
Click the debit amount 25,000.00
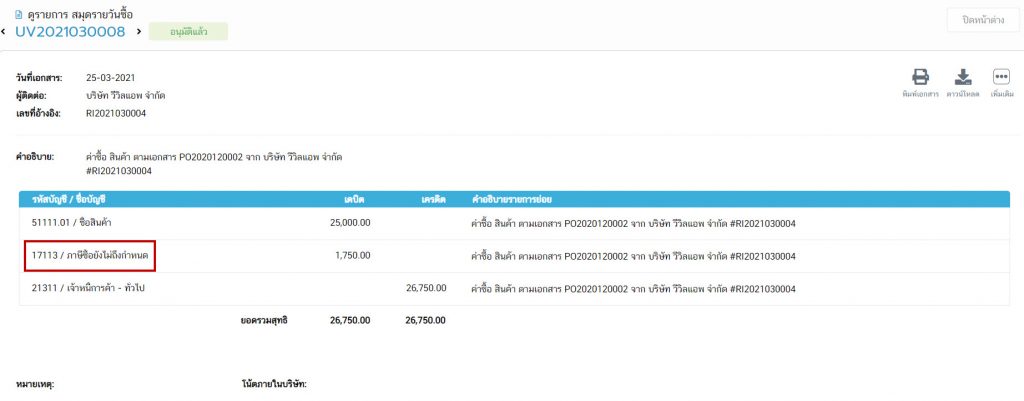pyautogui.click(x=350, y=223)
